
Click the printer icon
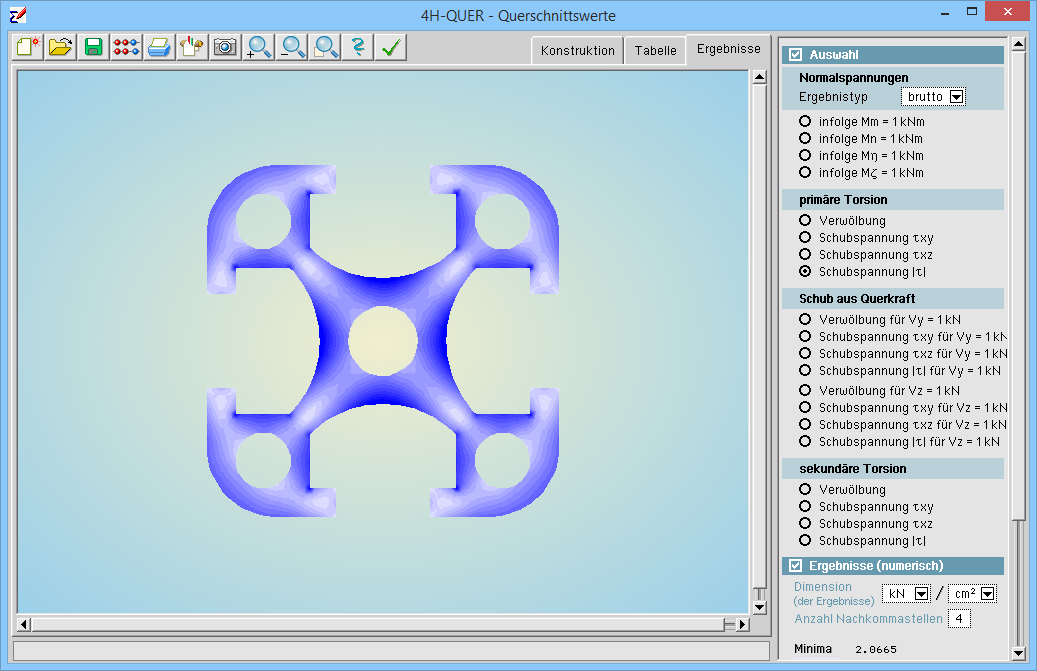click(159, 47)
